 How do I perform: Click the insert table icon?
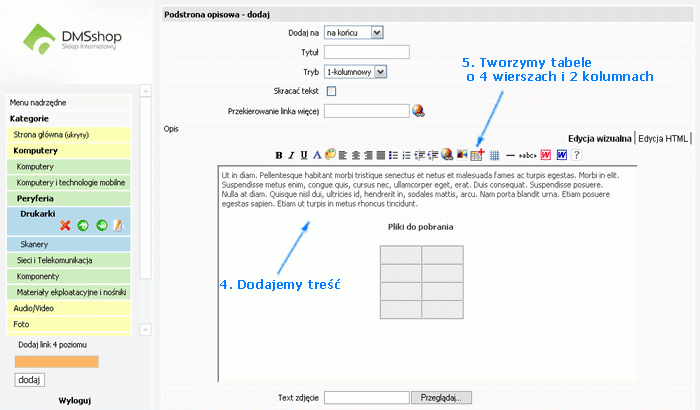coord(477,155)
